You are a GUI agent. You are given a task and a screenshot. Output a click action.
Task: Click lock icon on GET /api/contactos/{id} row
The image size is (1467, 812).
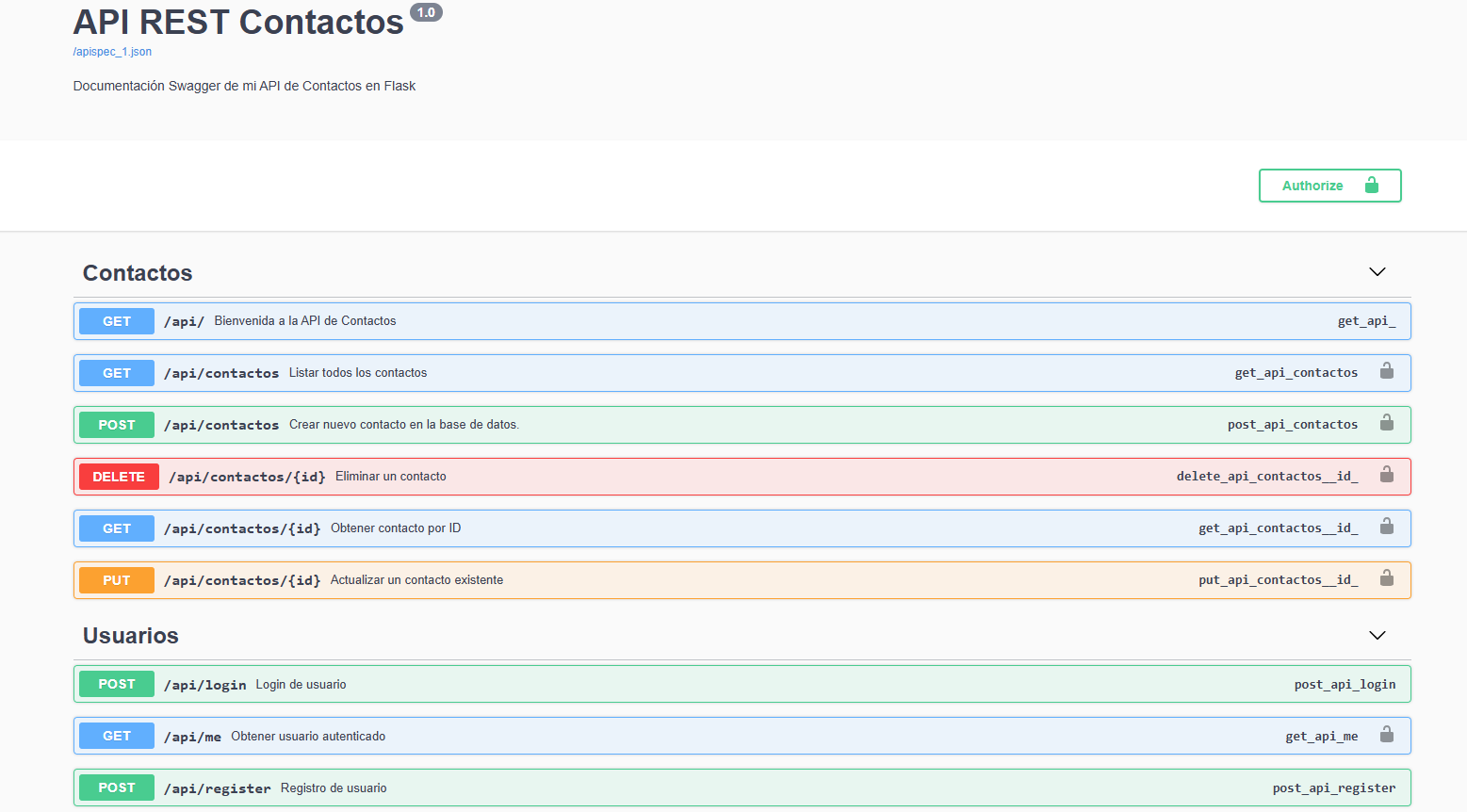1386,527
